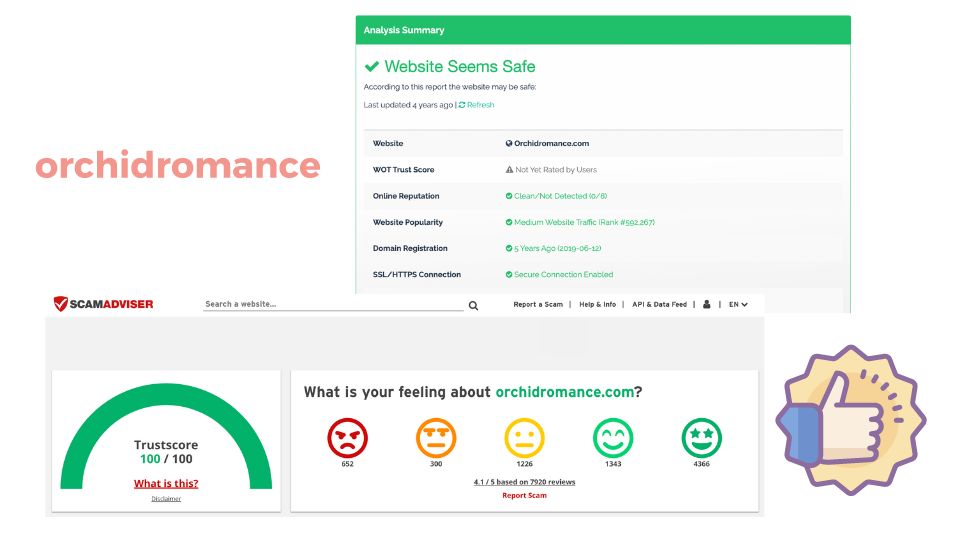Screen dimensions: 960x540
Task: Pick the green smiling face rating
Action: (x=613, y=437)
